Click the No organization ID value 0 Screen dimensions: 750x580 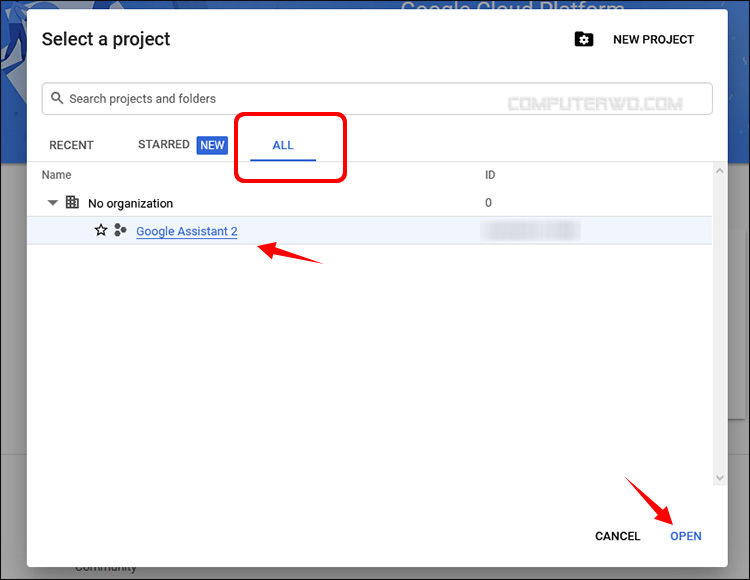[488, 203]
